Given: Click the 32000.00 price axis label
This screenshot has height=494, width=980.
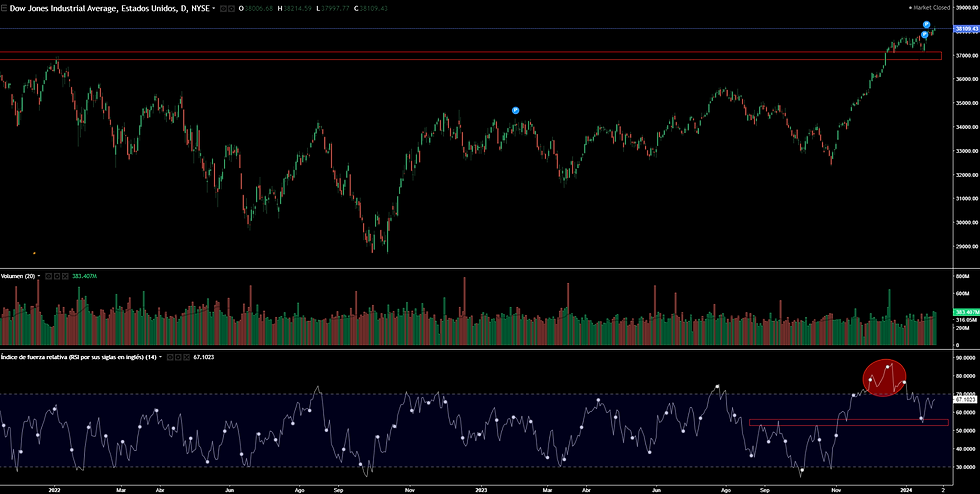Looking at the screenshot, I should click(x=966, y=175).
